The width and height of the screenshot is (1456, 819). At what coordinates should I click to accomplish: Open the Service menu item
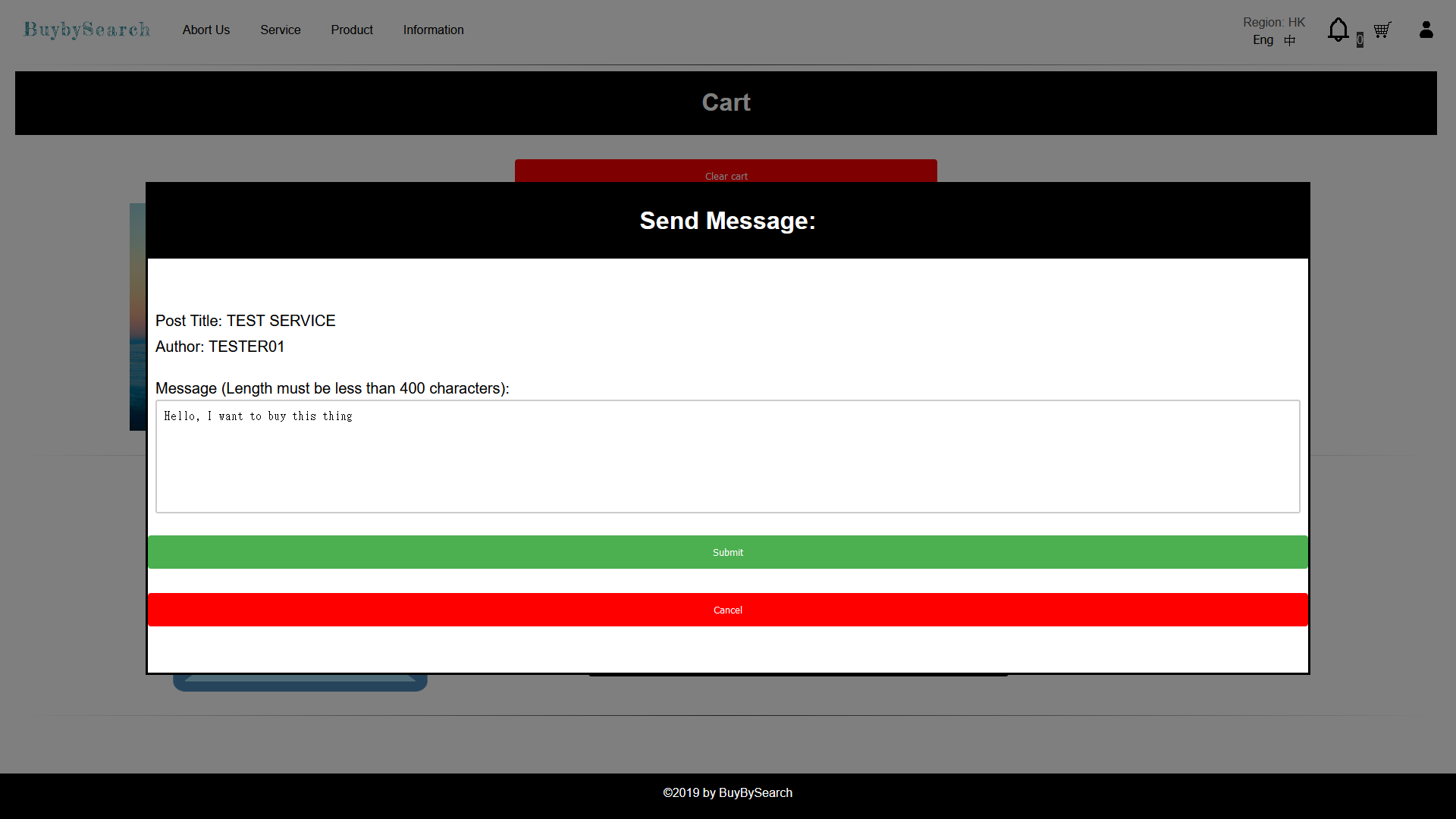280,30
